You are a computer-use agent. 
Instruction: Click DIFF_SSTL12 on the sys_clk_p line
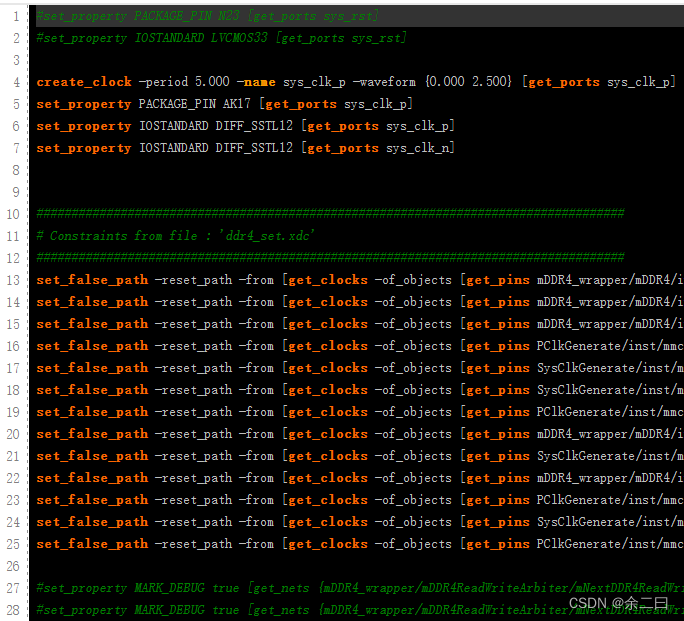click(254, 126)
